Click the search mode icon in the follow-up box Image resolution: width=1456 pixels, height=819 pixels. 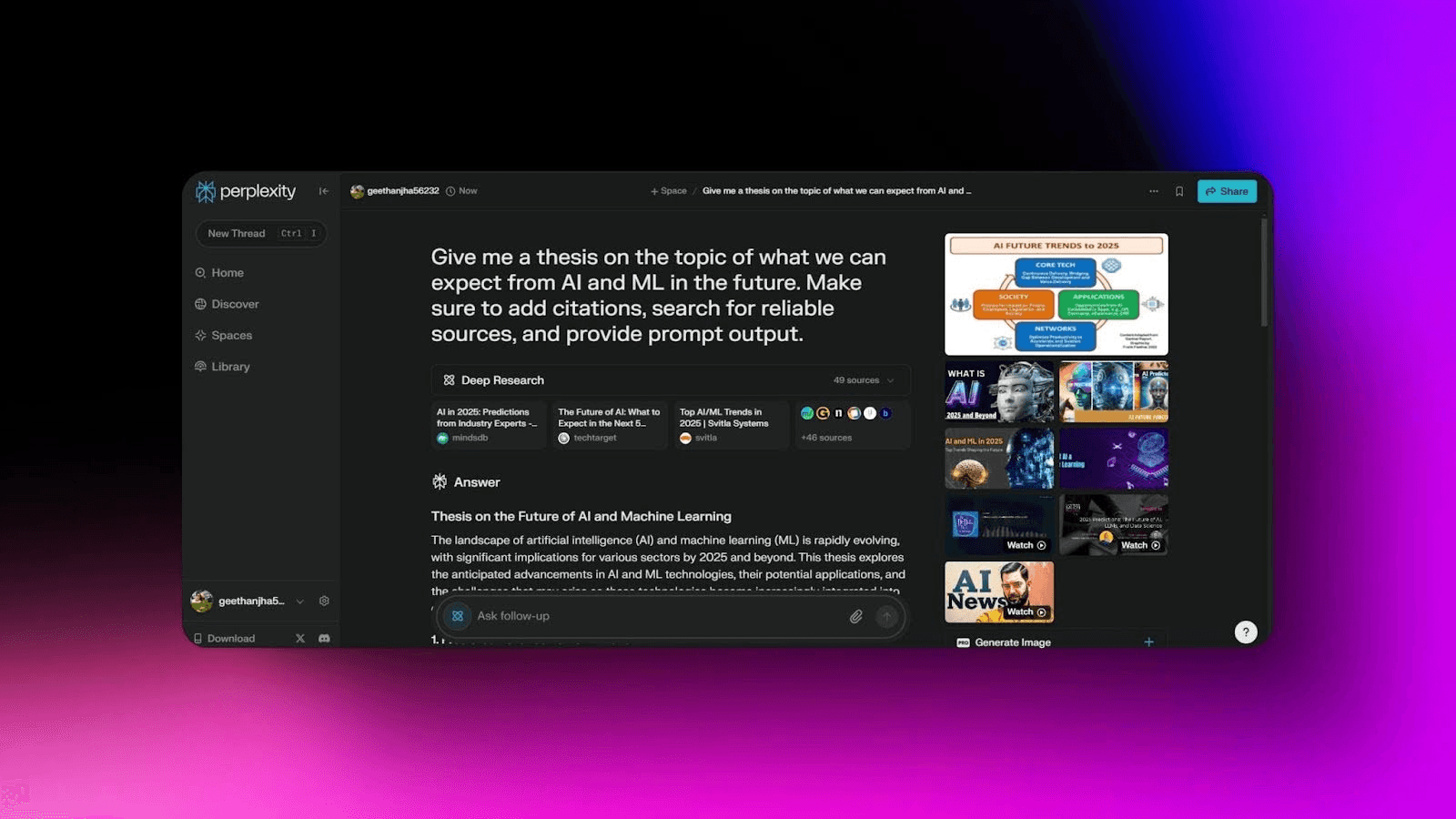point(458,616)
